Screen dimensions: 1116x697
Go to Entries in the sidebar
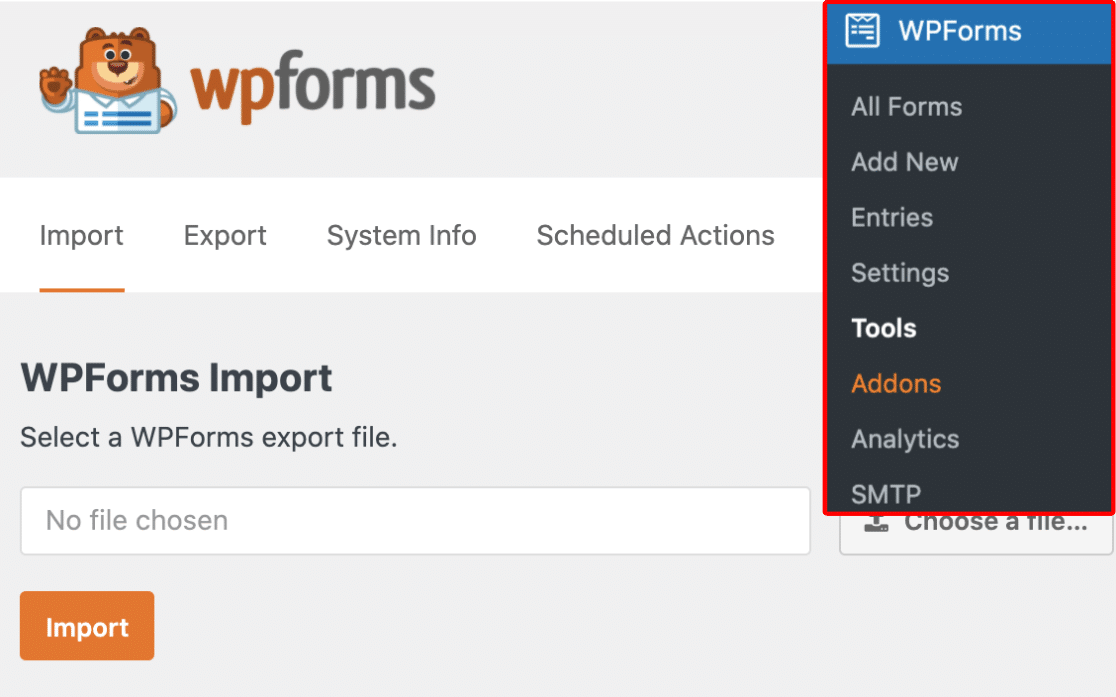click(x=892, y=218)
